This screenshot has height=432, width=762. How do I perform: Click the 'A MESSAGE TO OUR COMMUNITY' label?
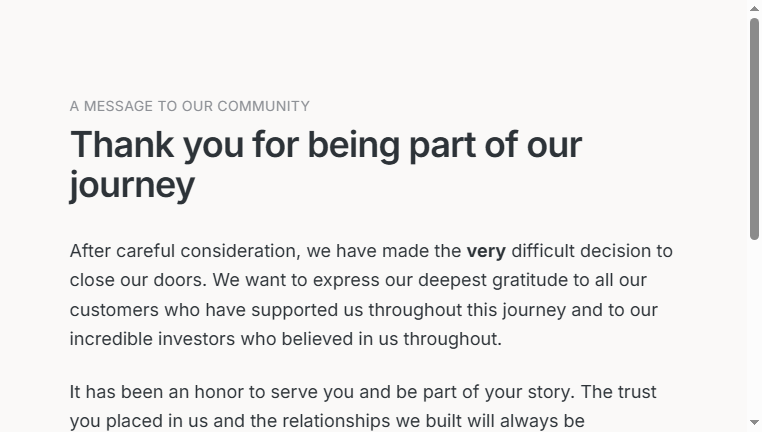coord(190,106)
